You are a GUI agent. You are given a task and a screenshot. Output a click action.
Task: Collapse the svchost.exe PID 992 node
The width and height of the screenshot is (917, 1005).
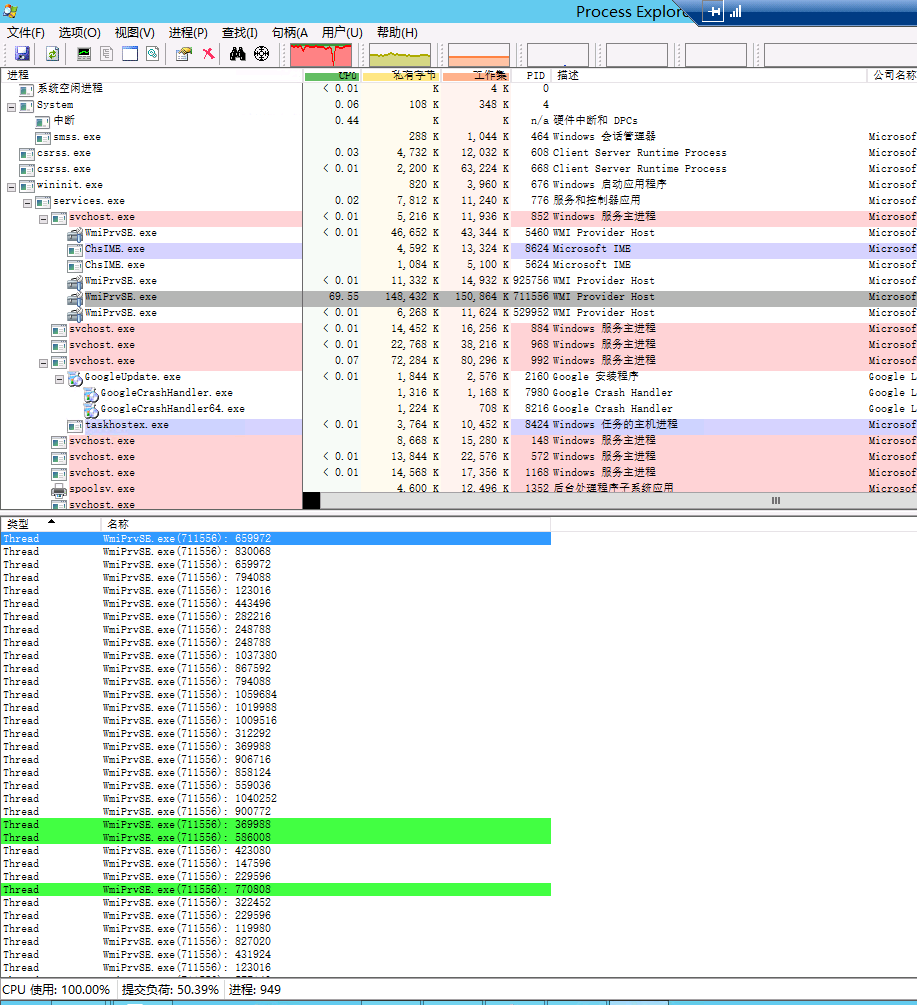[44, 363]
